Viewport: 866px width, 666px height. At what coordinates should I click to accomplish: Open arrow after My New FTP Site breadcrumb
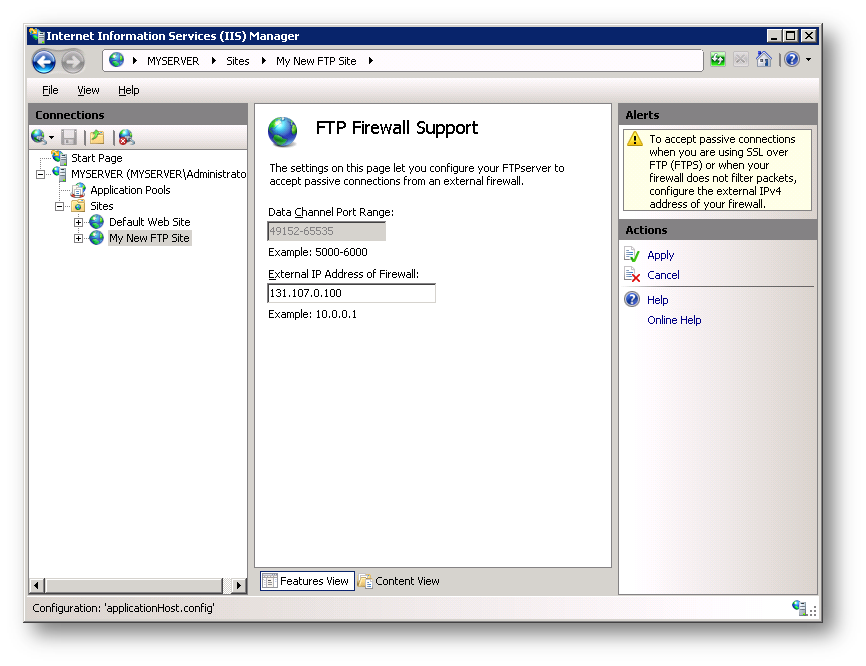point(371,61)
